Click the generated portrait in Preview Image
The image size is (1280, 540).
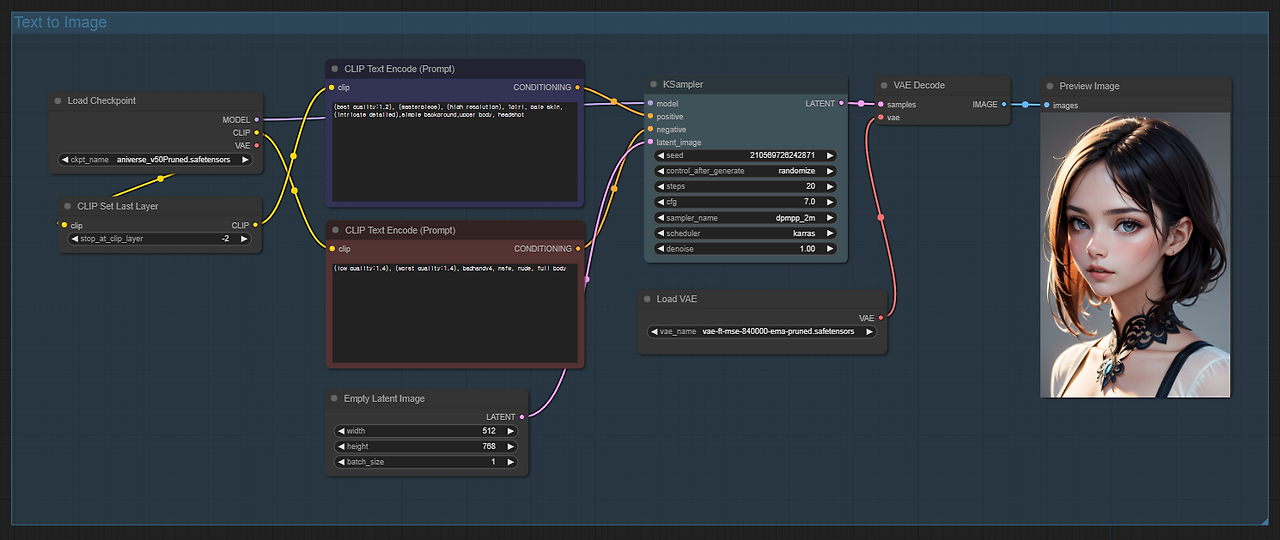coord(1134,254)
